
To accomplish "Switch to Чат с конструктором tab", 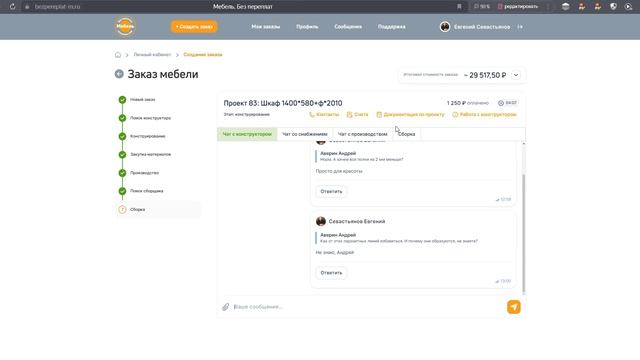I will (x=247, y=134).
